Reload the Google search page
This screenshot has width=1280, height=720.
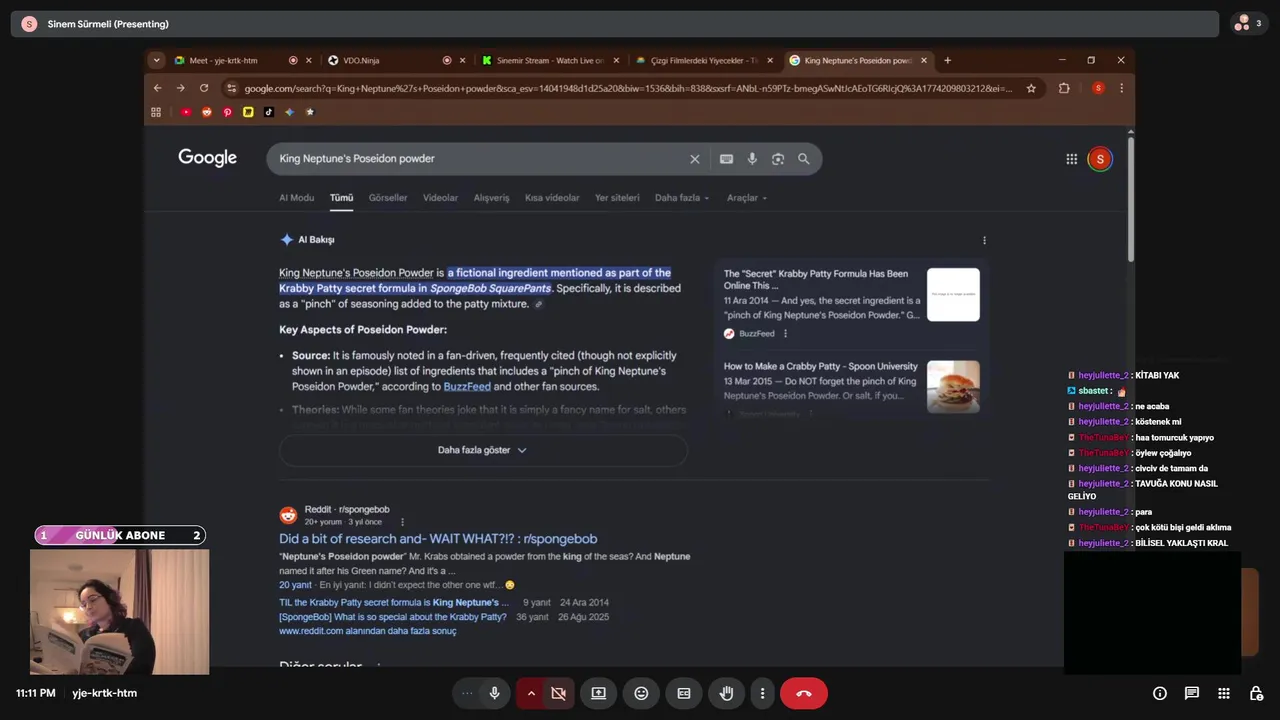(204, 88)
